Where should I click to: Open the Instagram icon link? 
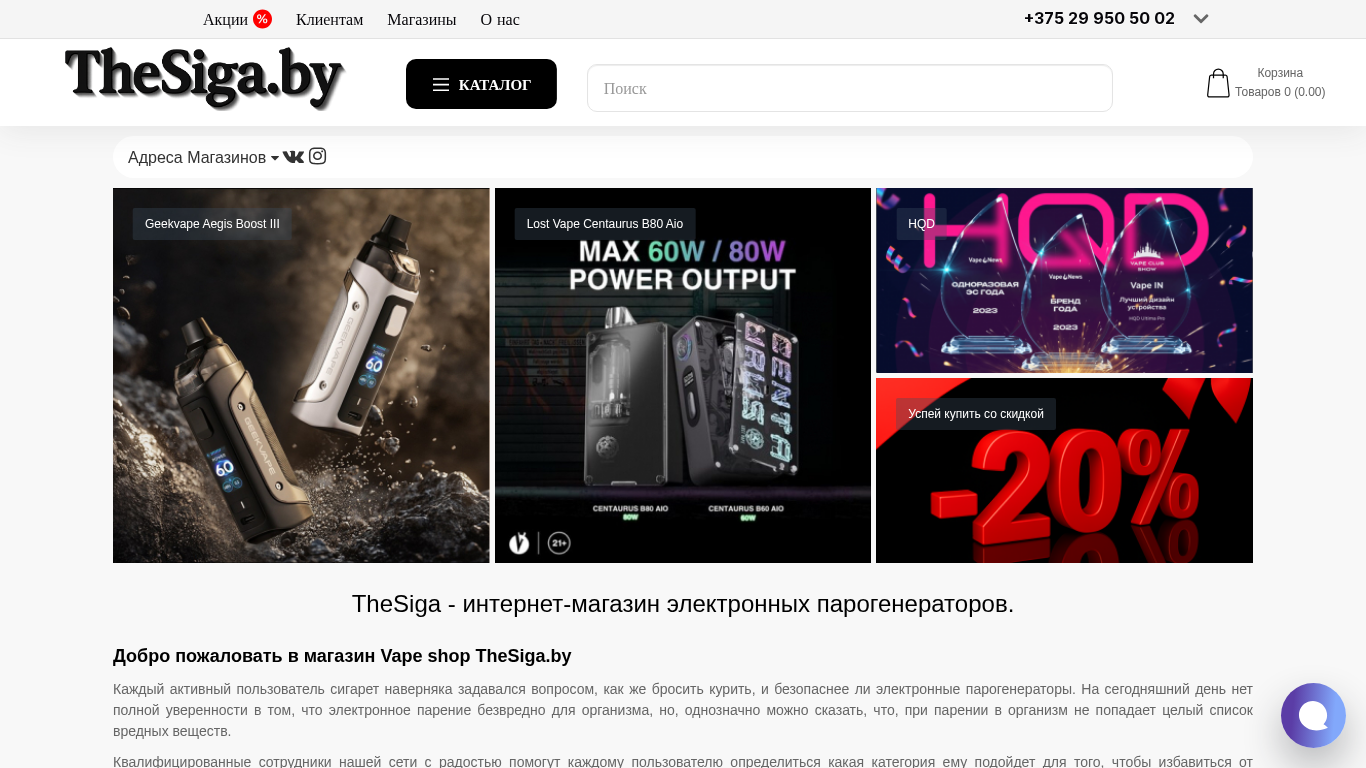[x=318, y=156]
